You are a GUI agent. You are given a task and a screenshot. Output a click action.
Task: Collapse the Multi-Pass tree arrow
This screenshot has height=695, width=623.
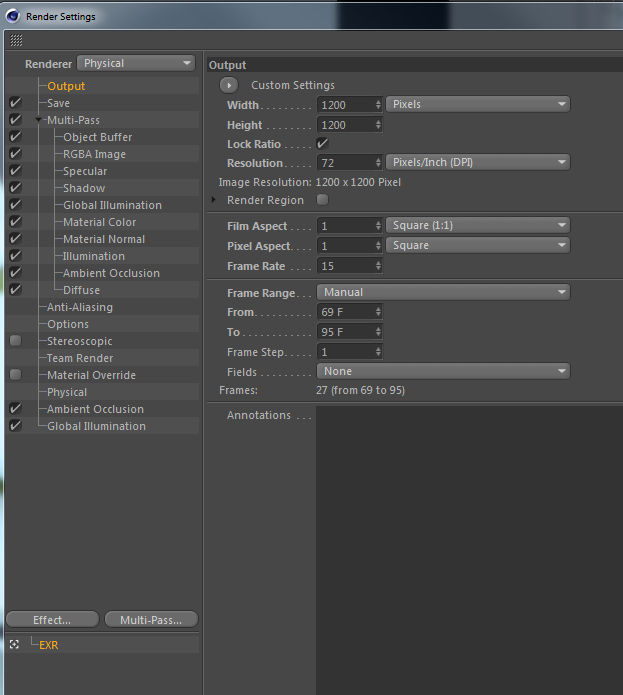pyautogui.click(x=39, y=120)
